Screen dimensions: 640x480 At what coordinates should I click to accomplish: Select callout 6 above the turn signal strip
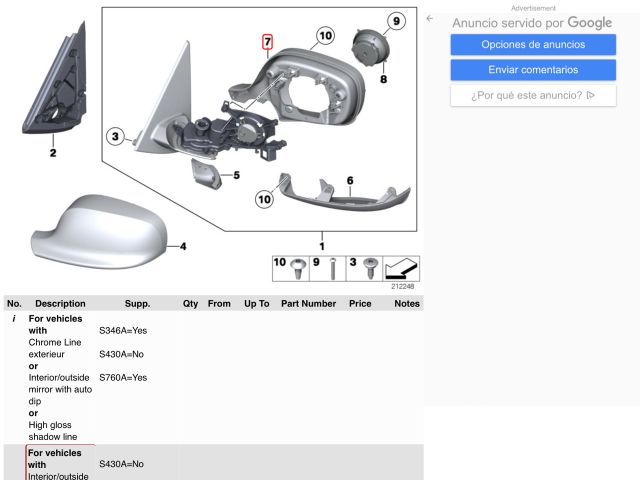(350, 181)
